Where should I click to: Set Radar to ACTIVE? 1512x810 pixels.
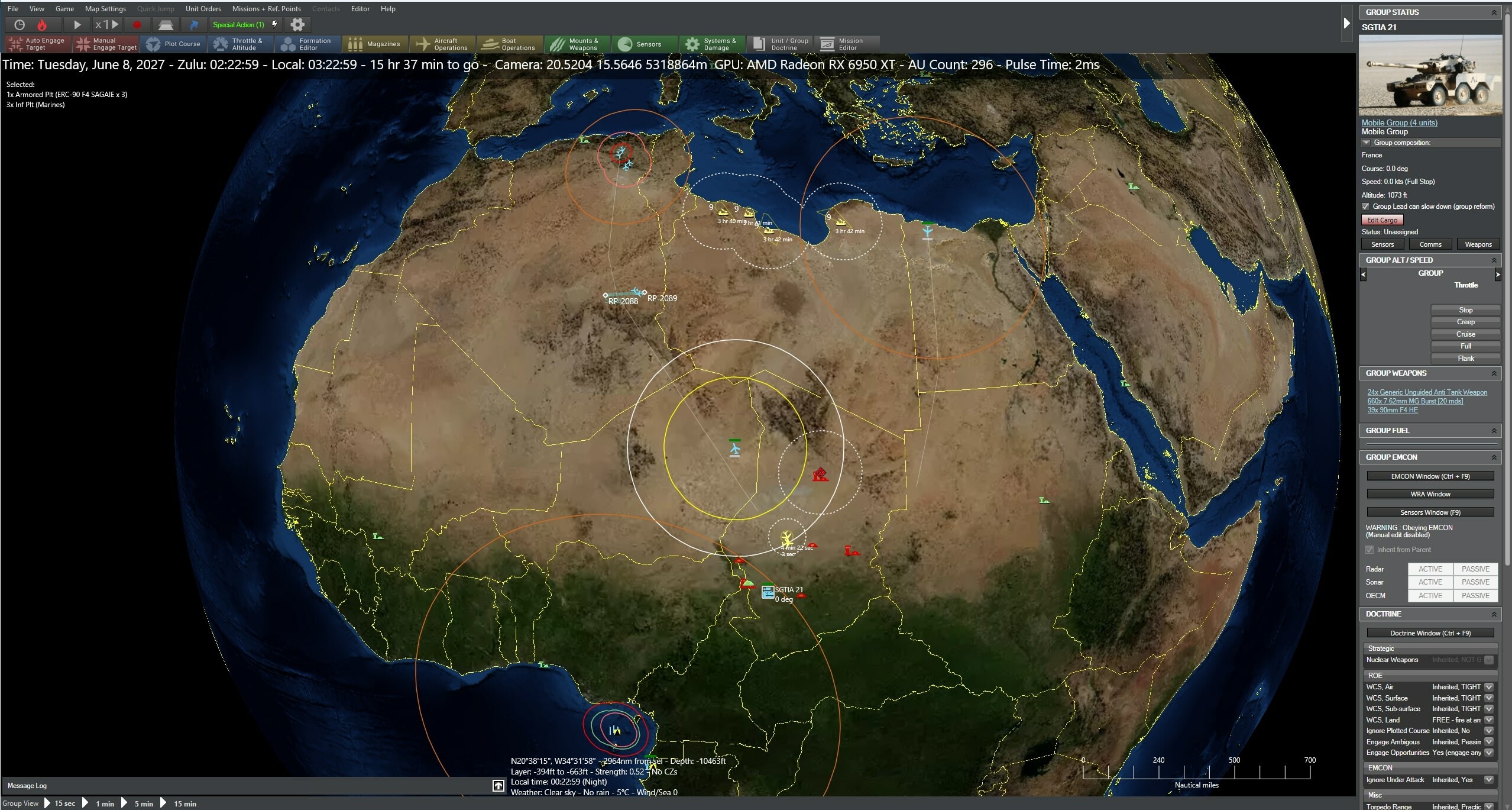point(1431,569)
